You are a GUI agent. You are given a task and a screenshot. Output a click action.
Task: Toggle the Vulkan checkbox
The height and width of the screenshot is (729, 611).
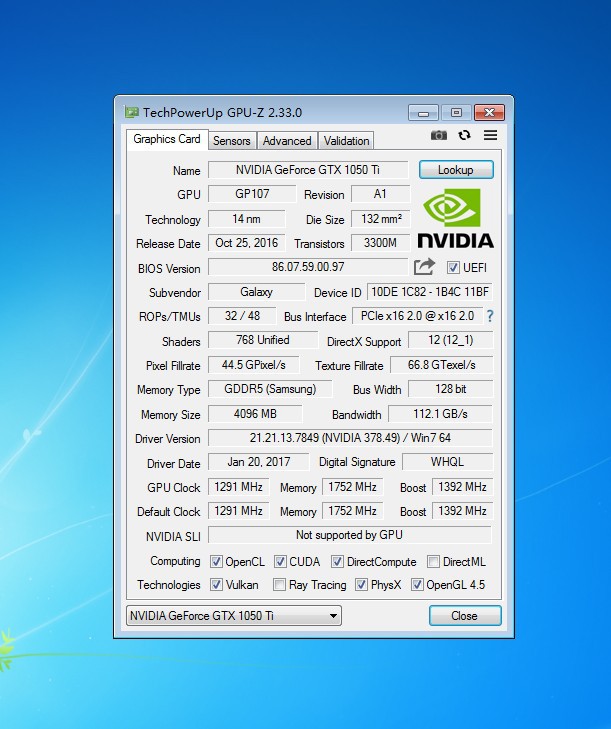click(216, 584)
